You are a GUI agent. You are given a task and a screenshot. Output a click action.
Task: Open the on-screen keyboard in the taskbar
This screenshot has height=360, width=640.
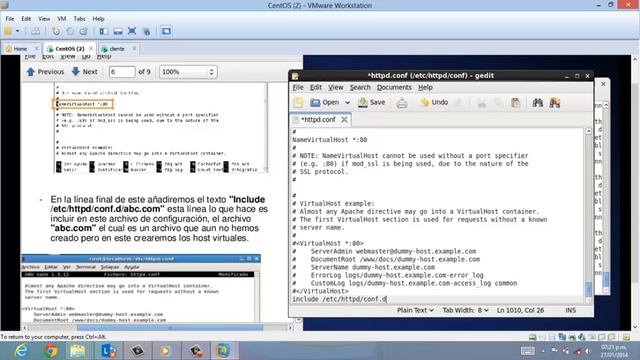[x=527, y=351]
